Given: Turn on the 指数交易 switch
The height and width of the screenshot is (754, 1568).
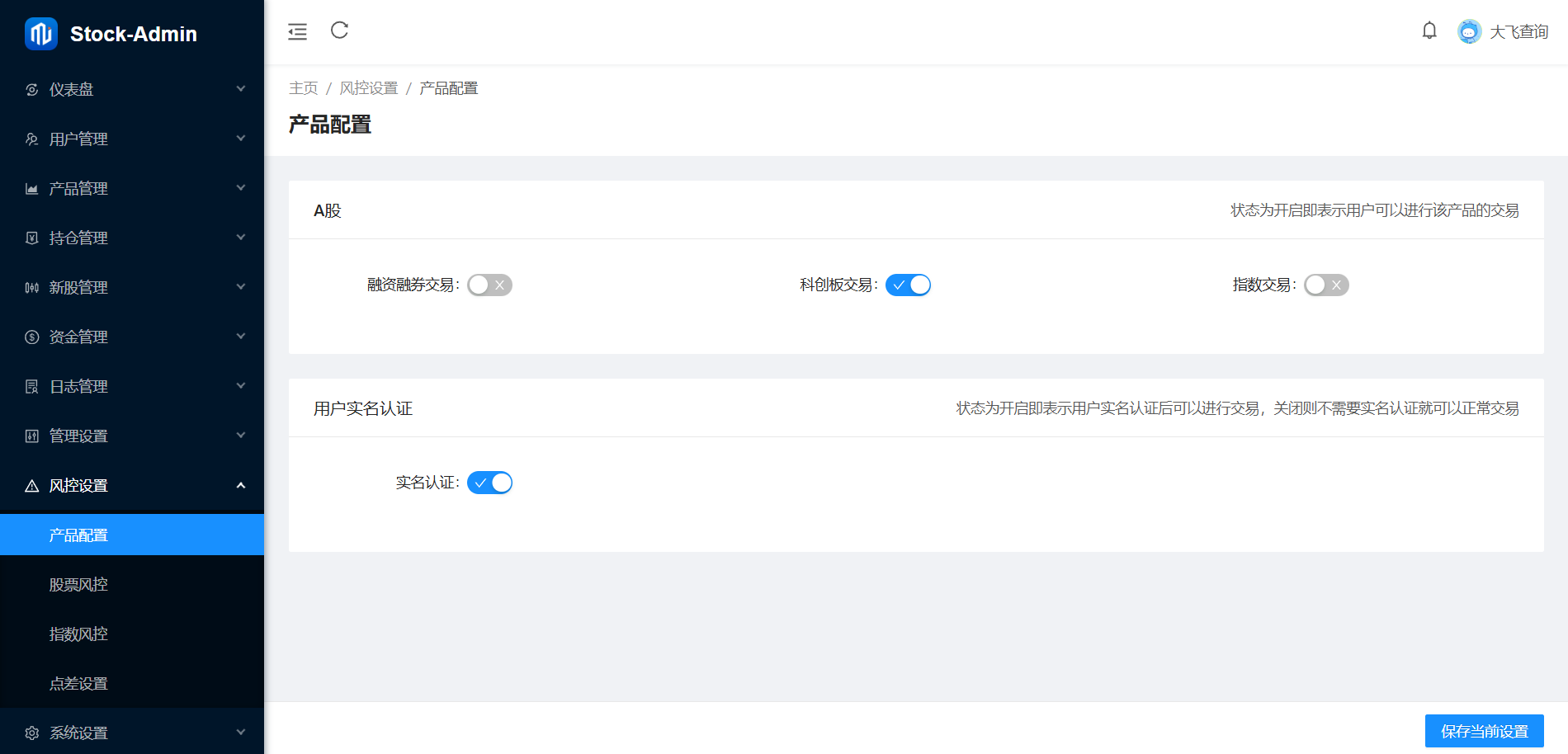Looking at the screenshot, I should click(1326, 285).
